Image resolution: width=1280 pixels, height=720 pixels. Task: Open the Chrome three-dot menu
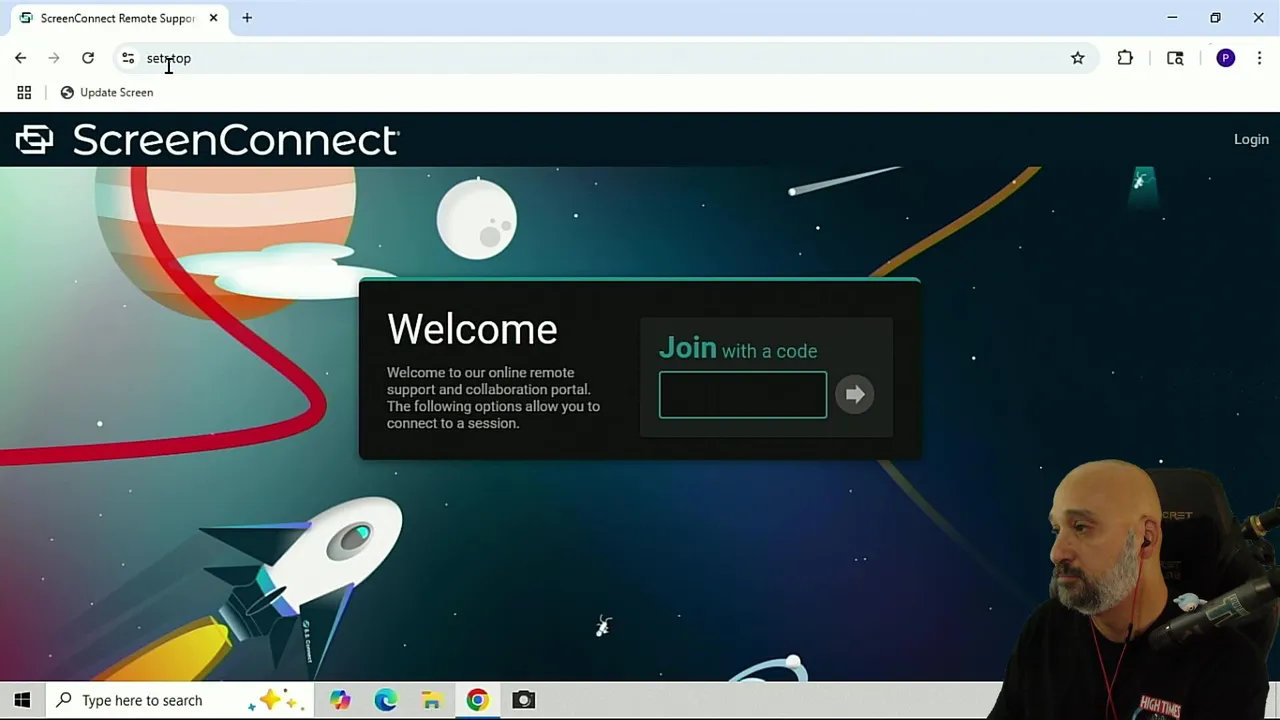pos(1259,58)
